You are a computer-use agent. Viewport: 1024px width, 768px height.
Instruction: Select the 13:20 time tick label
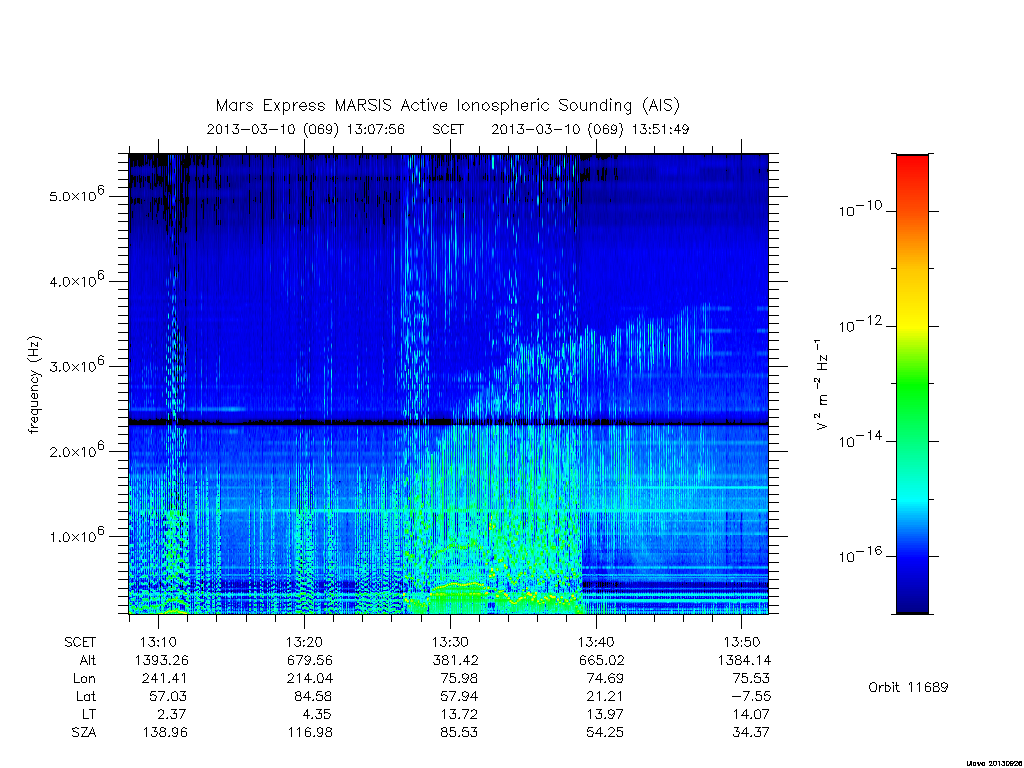[x=304, y=642]
